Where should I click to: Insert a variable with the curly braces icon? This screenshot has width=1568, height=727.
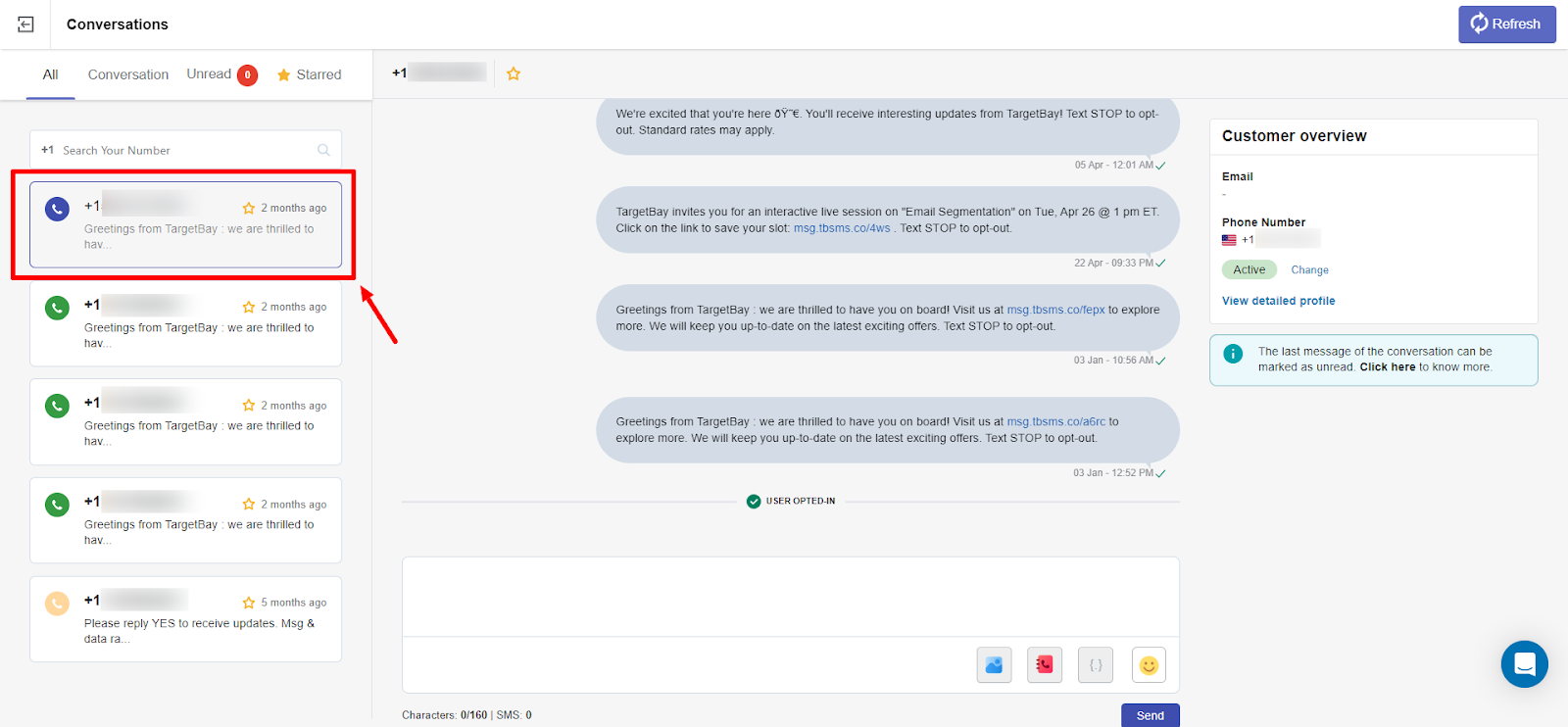tap(1096, 665)
